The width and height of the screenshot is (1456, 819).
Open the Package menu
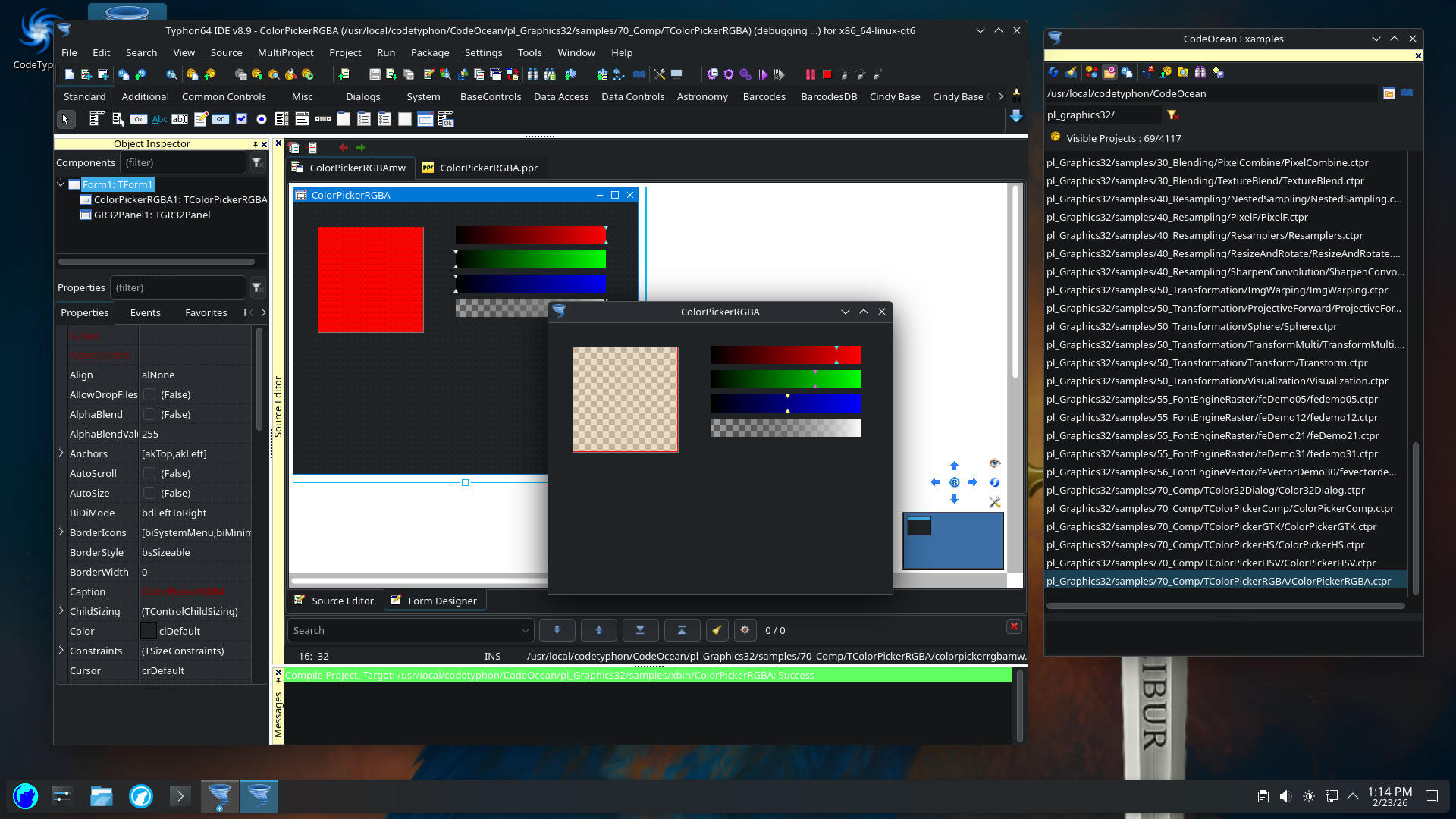[429, 52]
